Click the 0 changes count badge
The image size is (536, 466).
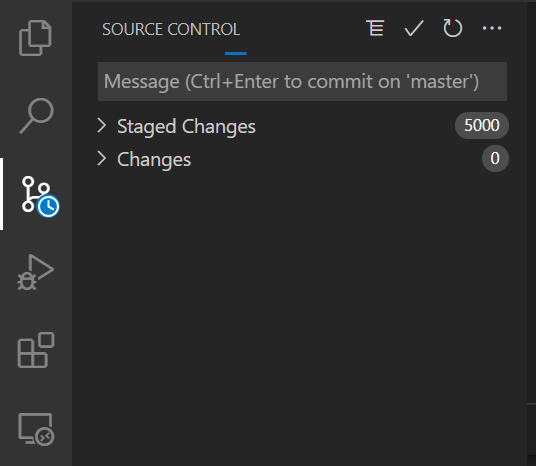click(495, 159)
